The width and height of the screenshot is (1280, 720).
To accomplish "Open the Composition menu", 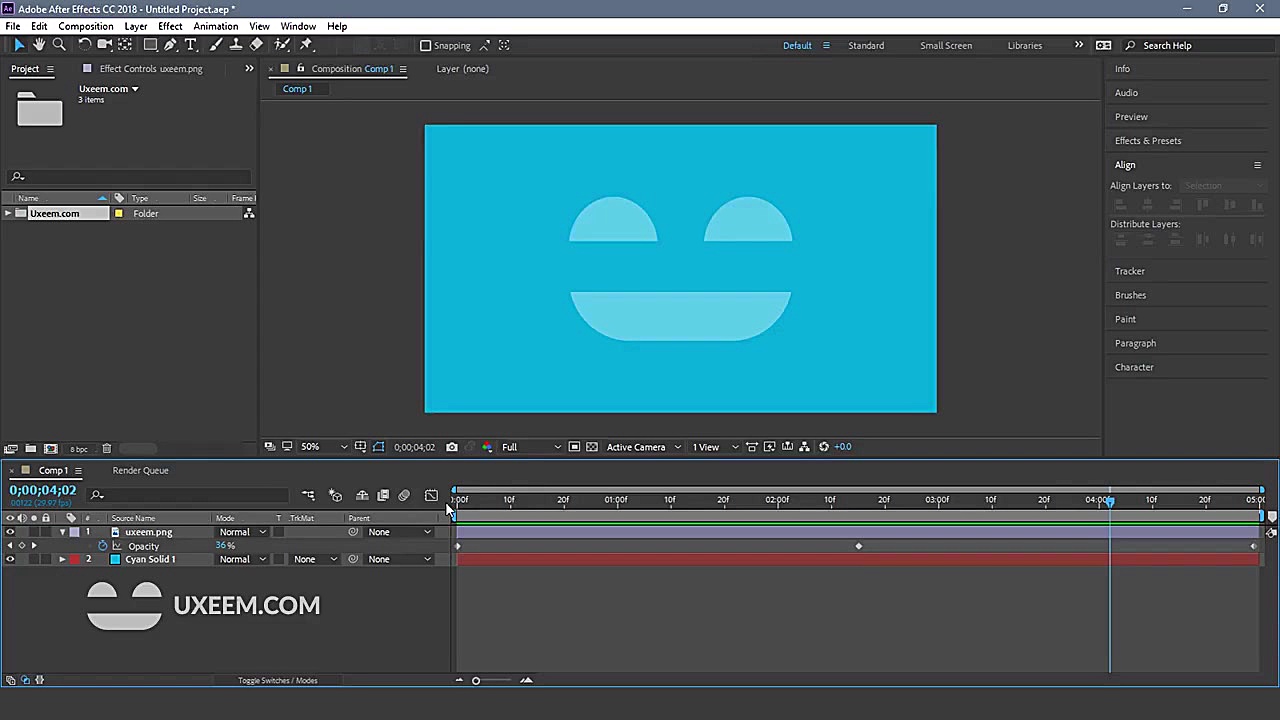I will (x=86, y=26).
